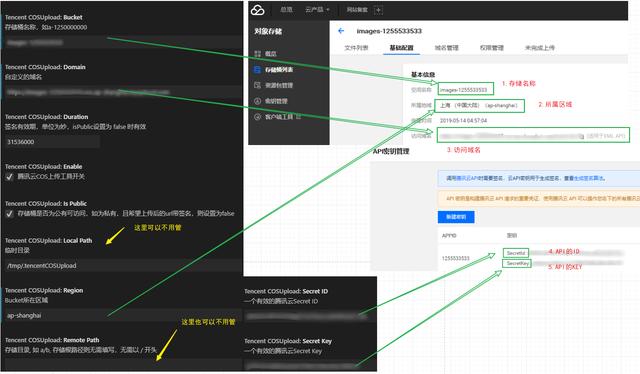Go back using the blue arrow beside images-1255533533
Screen dimensions: 640x374
pos(341,31)
